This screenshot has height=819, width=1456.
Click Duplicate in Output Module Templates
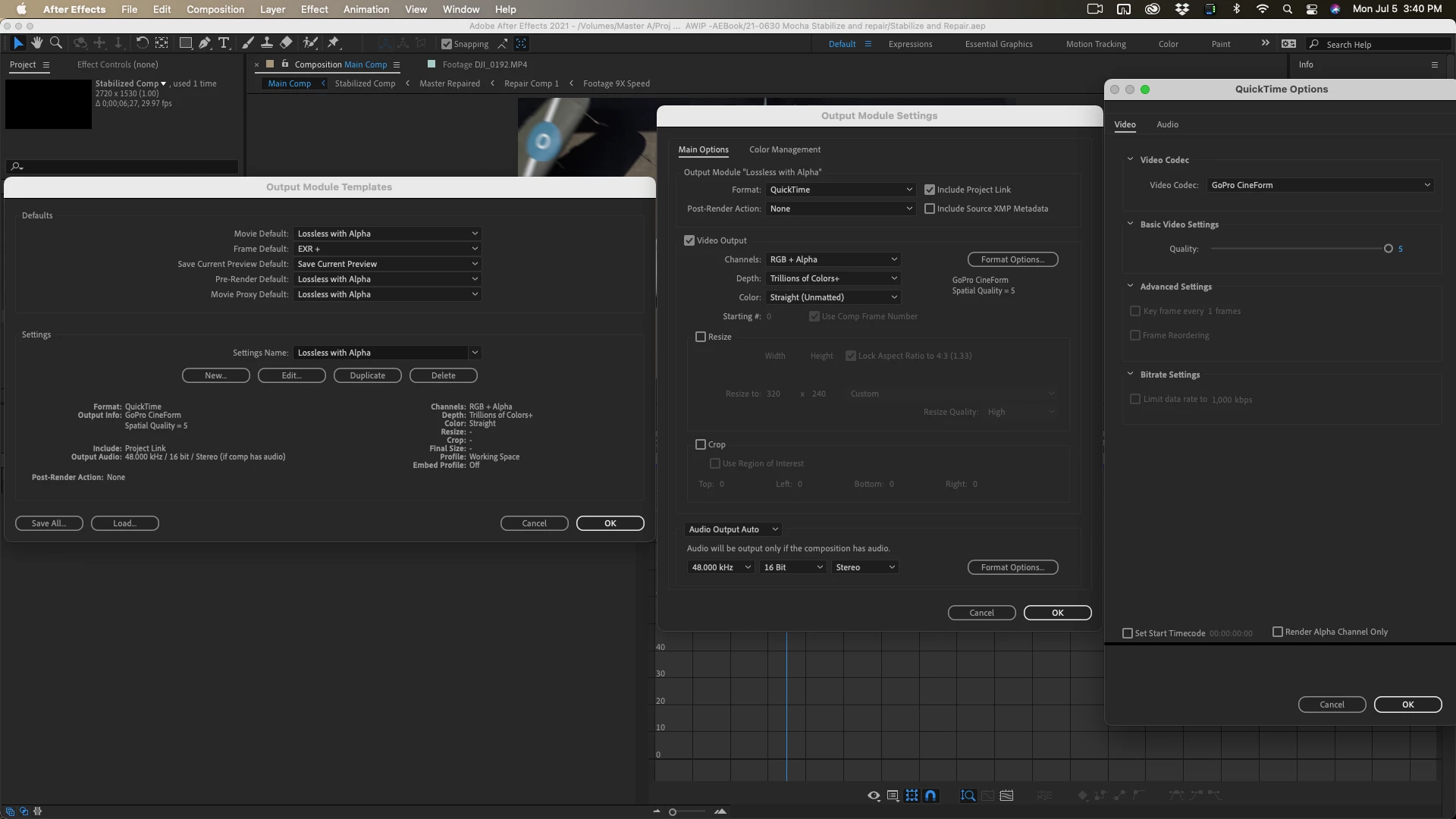tap(367, 375)
